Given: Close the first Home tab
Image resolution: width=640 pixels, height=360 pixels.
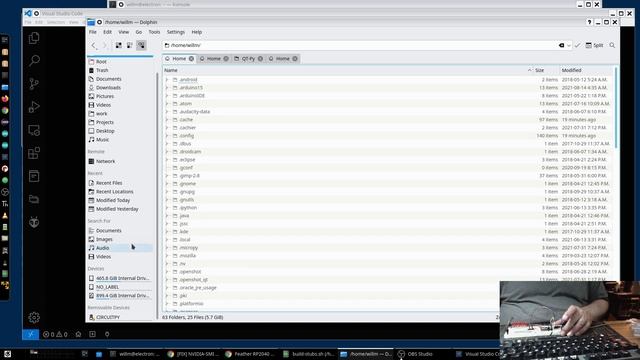Looking at the screenshot, I should [x=191, y=59].
